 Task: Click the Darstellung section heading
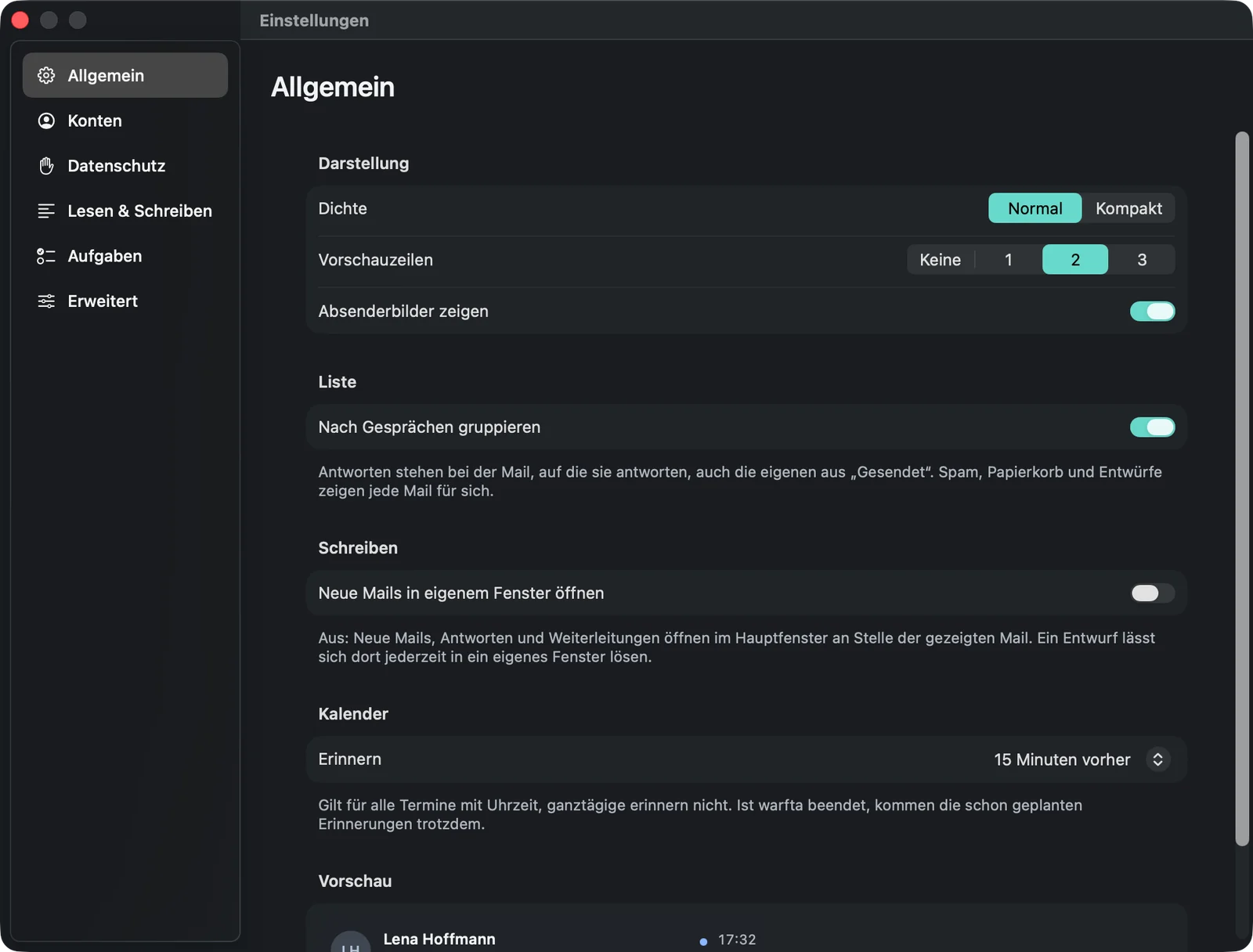click(x=363, y=164)
